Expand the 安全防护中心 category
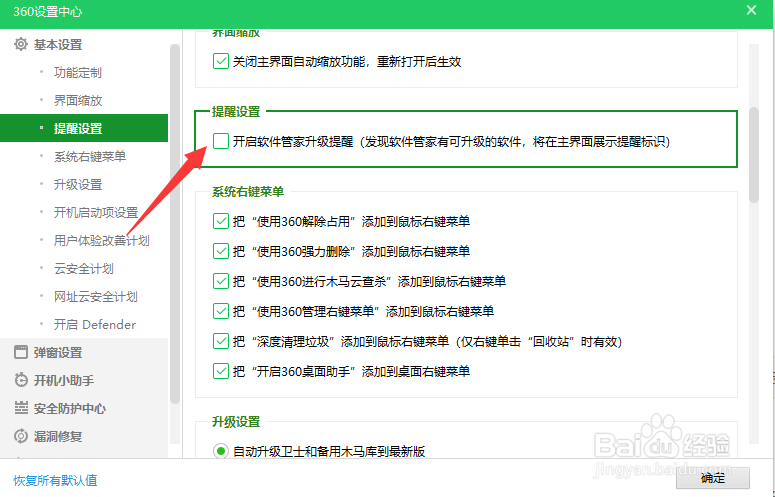The height and width of the screenshot is (497, 775). pyautogui.click(x=70, y=409)
